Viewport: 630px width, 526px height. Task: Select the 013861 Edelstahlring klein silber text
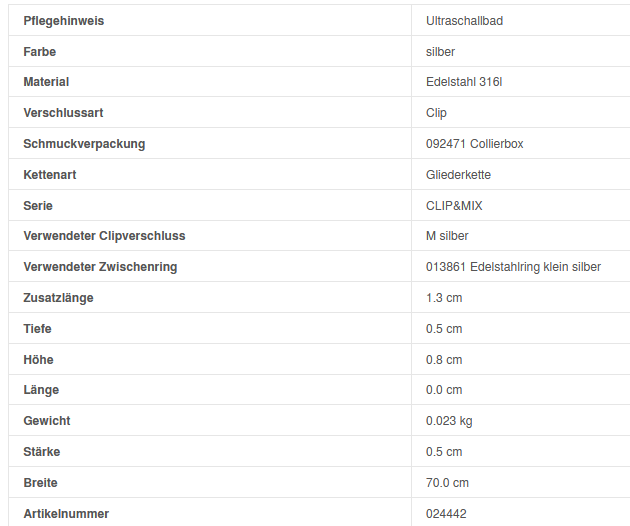(x=513, y=267)
